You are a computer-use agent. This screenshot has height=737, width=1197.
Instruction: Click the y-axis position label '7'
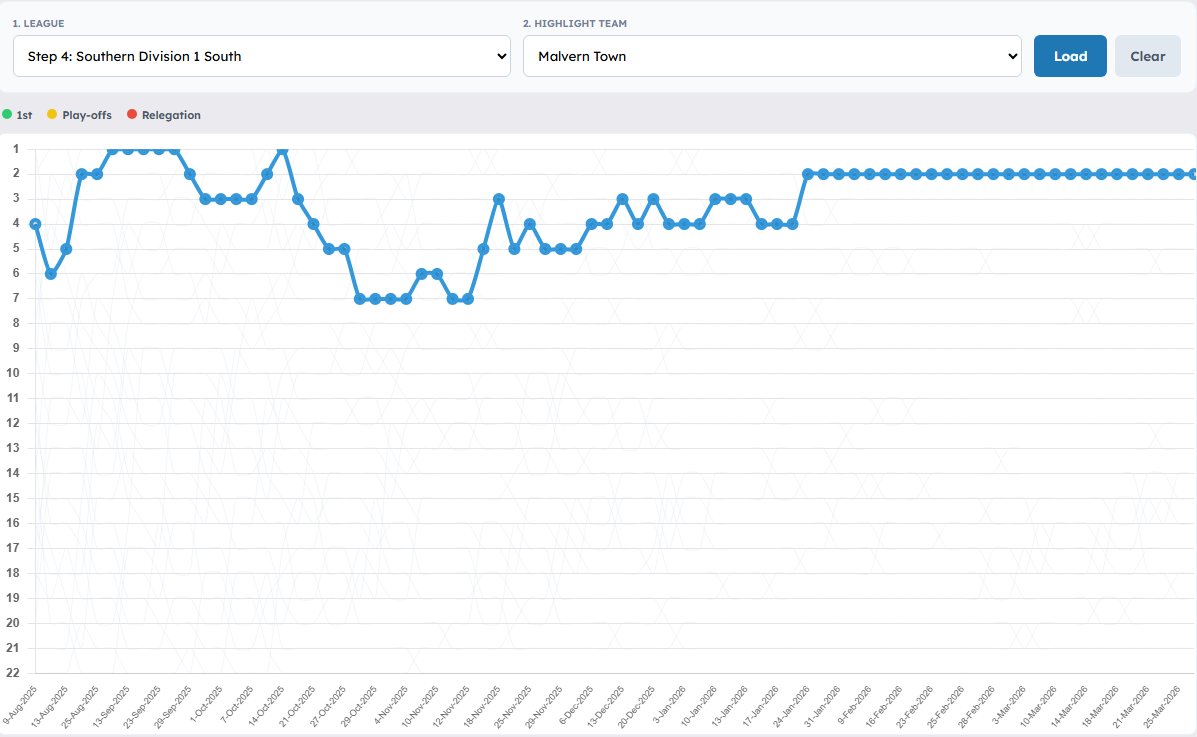[x=16, y=298]
